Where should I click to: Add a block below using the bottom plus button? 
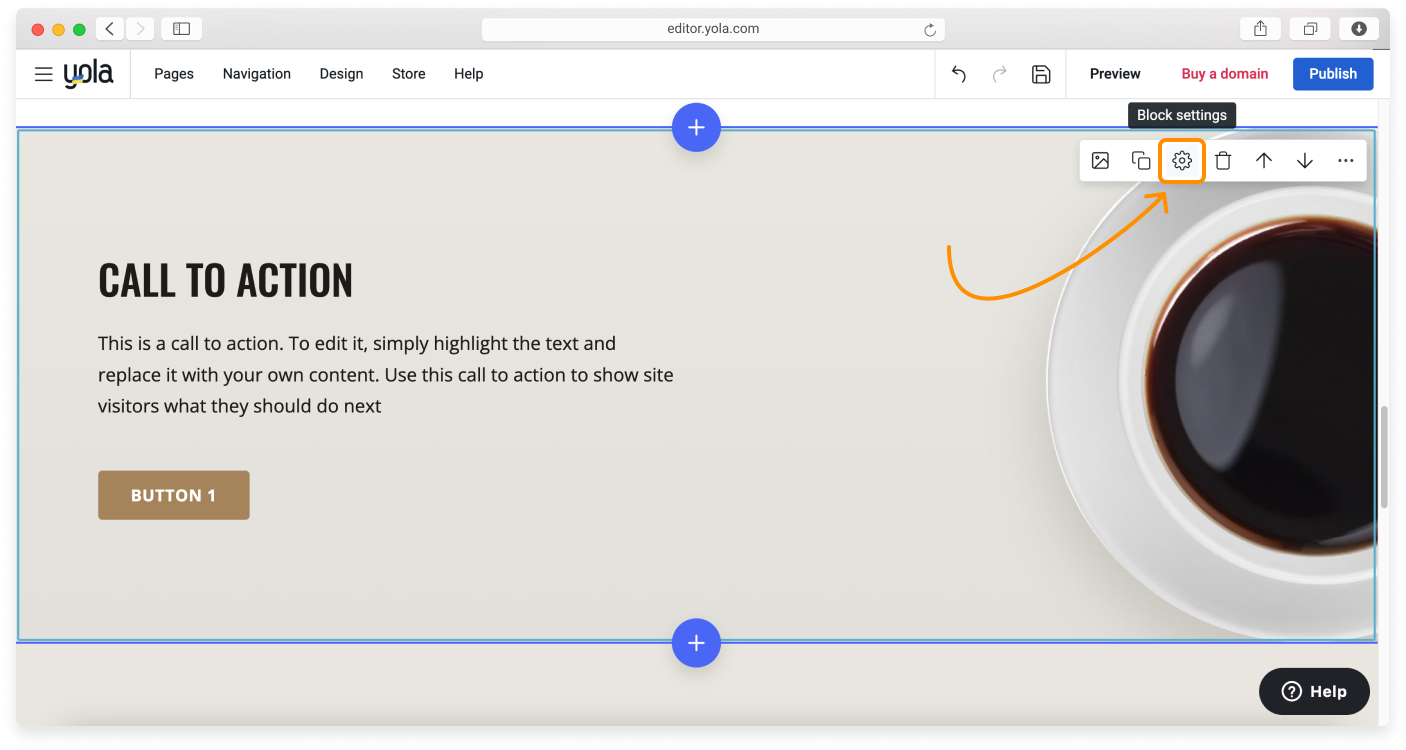click(x=696, y=643)
